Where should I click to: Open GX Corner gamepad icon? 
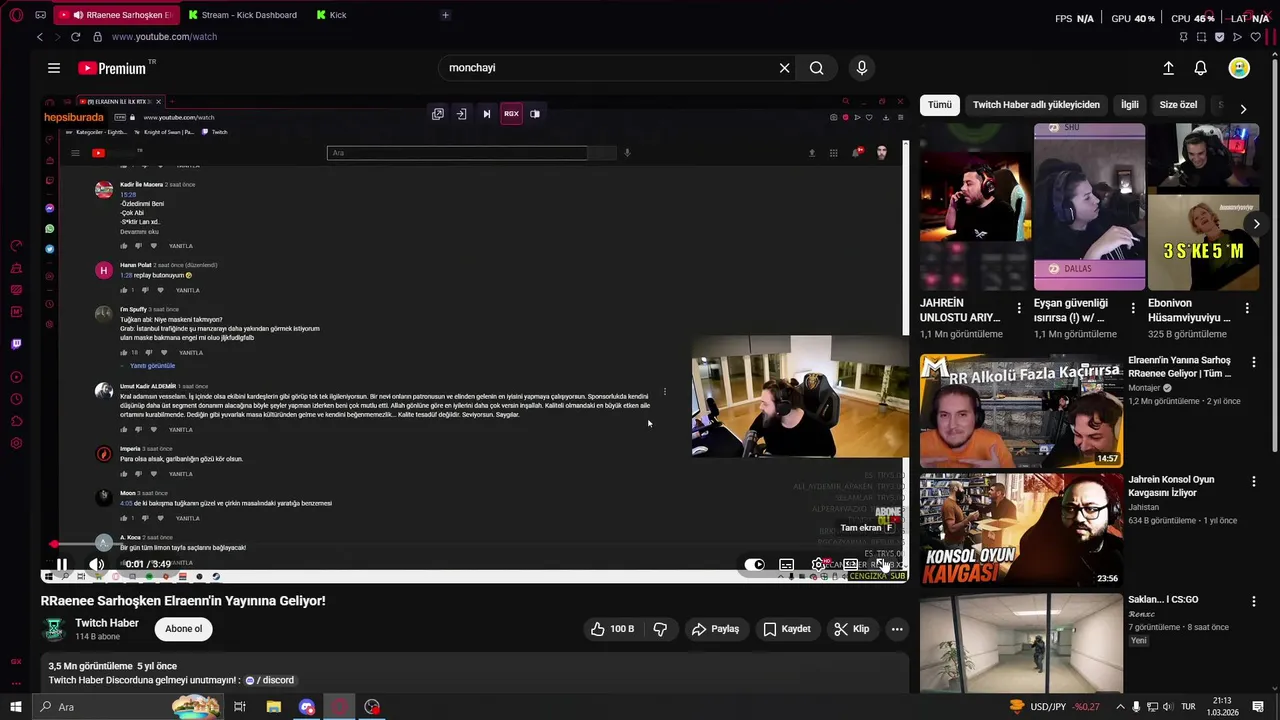[40, 15]
